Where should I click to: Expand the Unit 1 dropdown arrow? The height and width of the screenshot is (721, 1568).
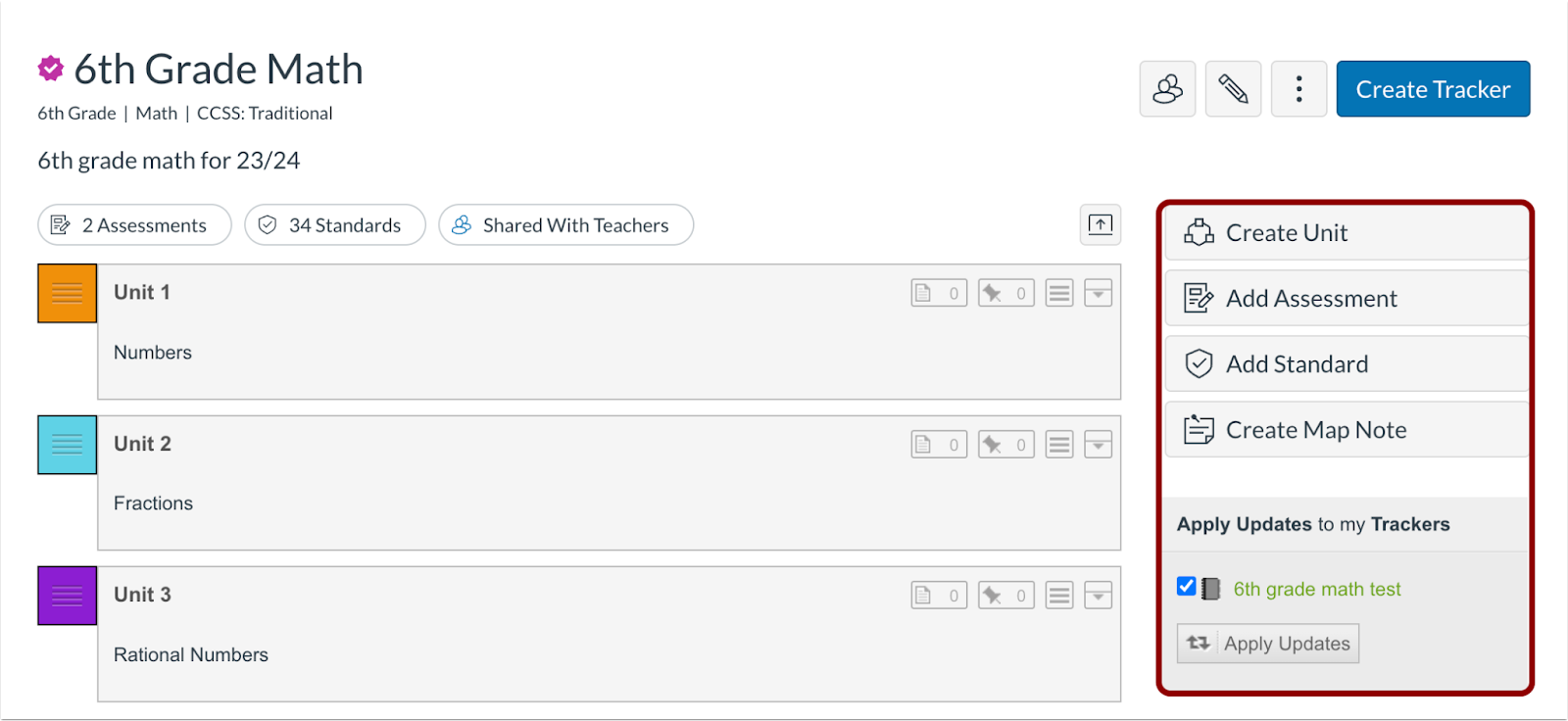[x=1099, y=293]
